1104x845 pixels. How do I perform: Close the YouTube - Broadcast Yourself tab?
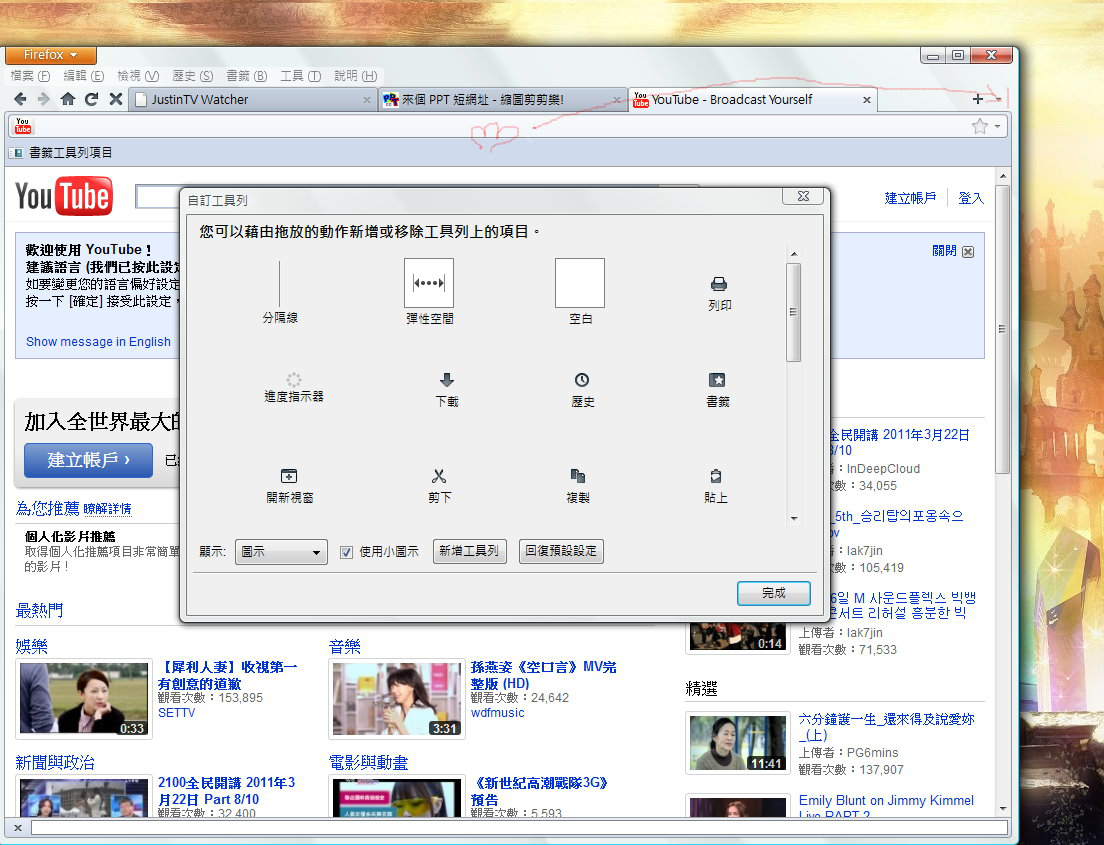(x=867, y=100)
